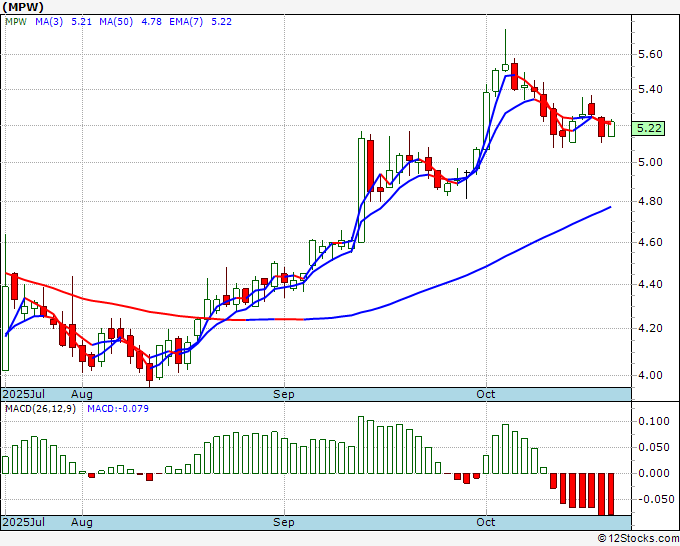
Task: Click the current price tag 5.22
Action: click(x=649, y=128)
